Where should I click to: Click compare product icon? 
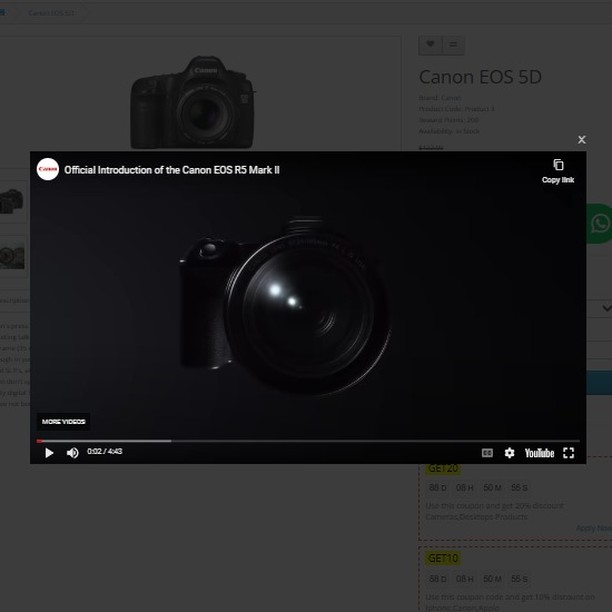(x=453, y=44)
